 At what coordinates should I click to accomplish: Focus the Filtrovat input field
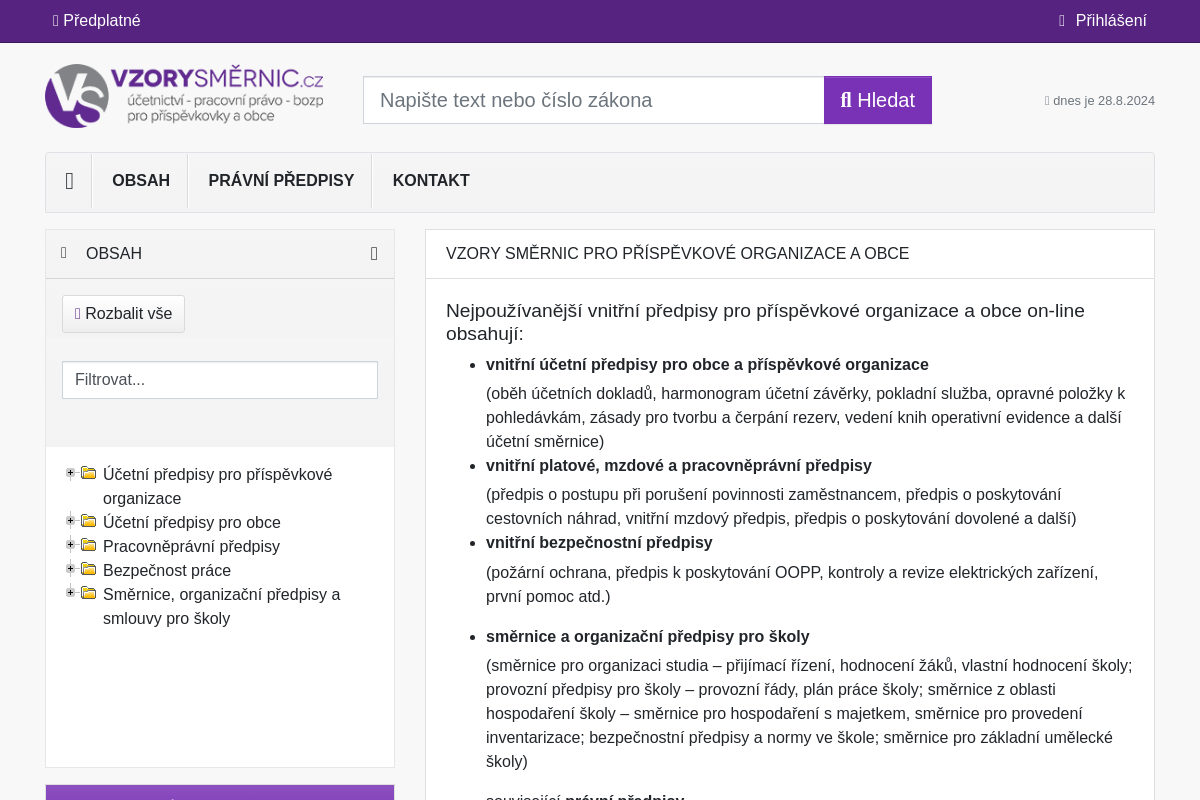[x=220, y=380]
